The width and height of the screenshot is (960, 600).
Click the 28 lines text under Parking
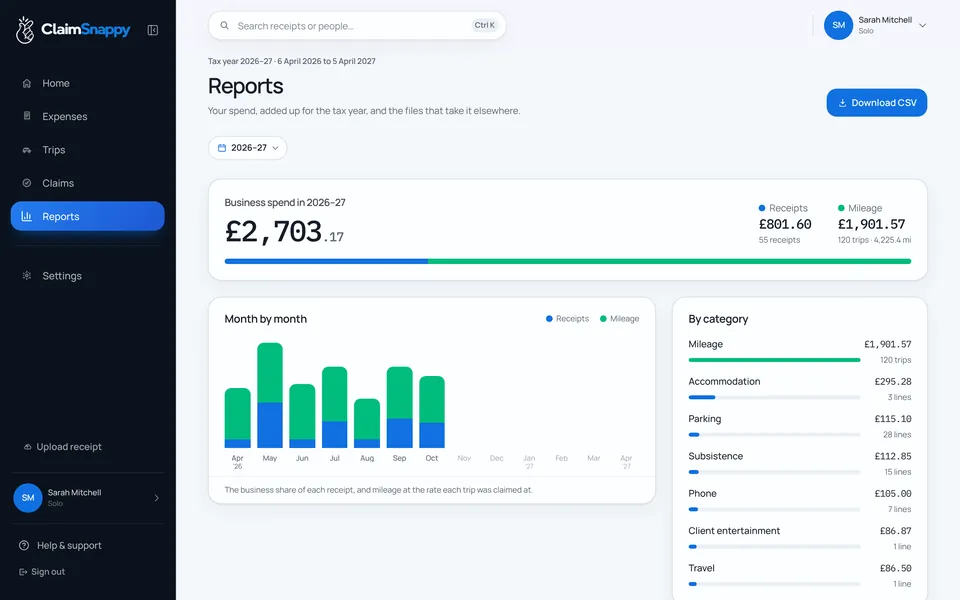tap(897, 435)
